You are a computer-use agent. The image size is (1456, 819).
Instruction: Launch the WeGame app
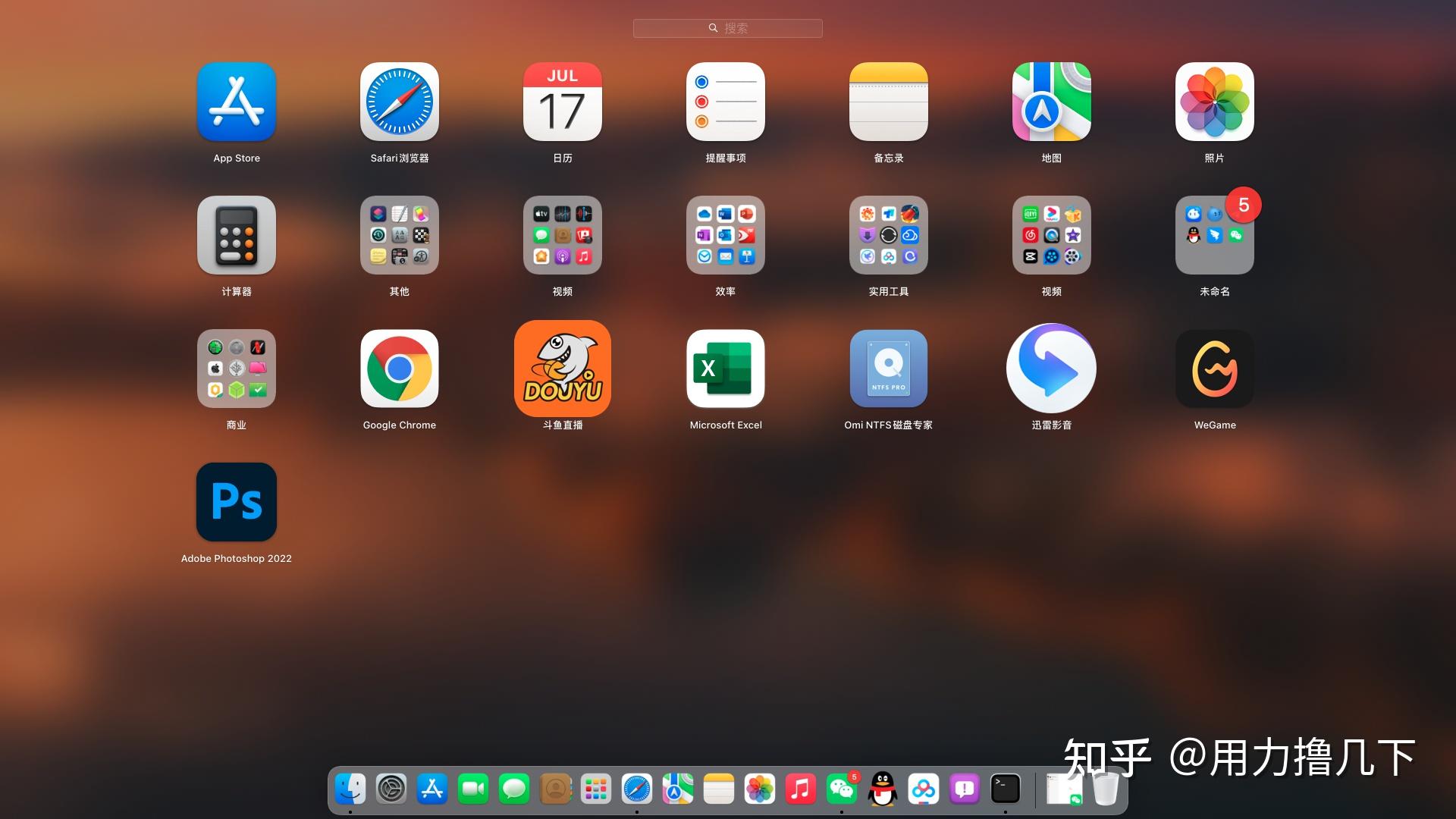(1214, 369)
